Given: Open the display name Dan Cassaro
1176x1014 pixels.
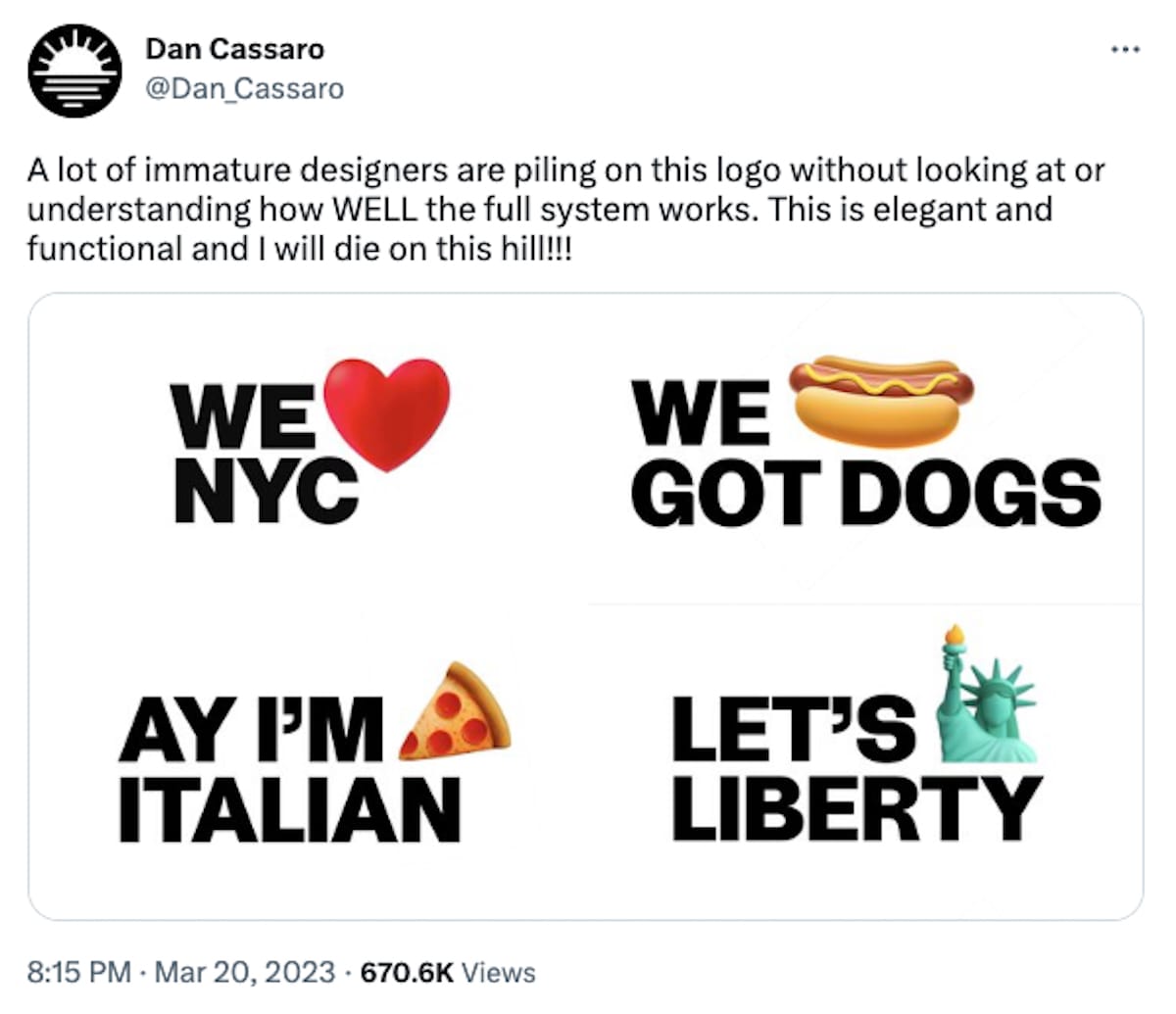Looking at the screenshot, I should pos(234,48).
